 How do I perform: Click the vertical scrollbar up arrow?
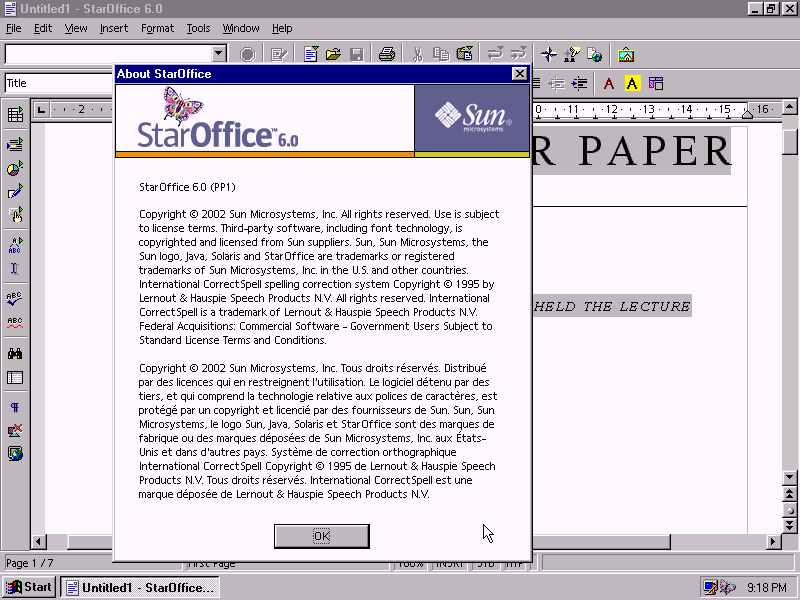pyautogui.click(x=789, y=108)
